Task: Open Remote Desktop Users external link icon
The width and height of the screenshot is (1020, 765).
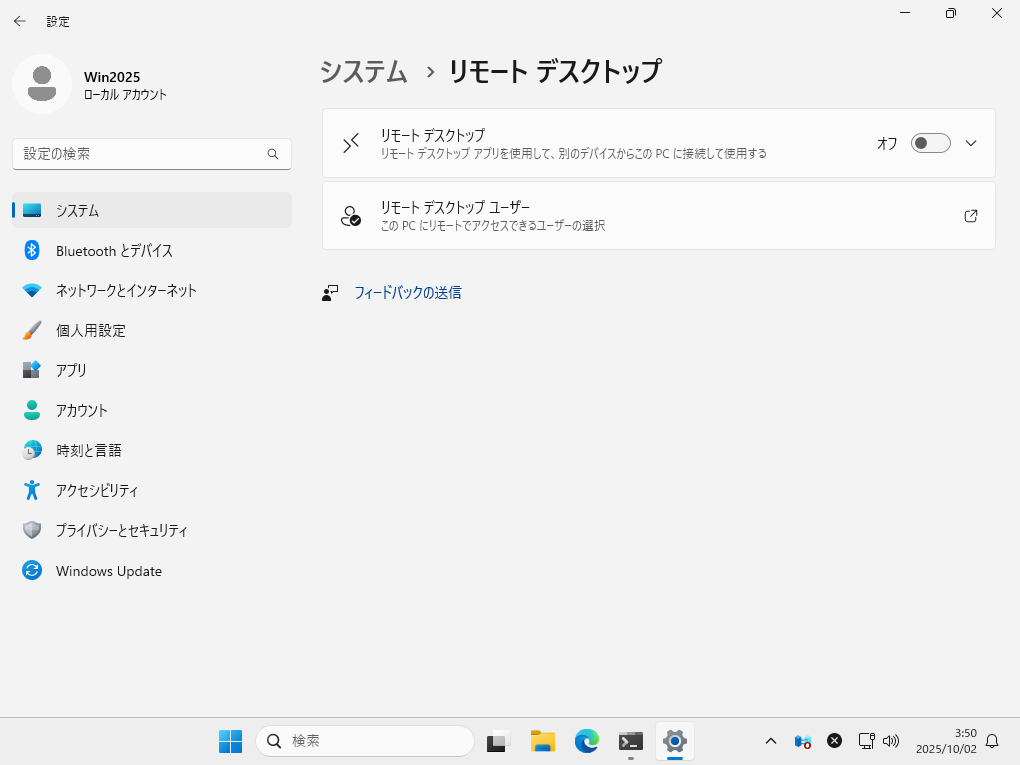Action: point(970,216)
